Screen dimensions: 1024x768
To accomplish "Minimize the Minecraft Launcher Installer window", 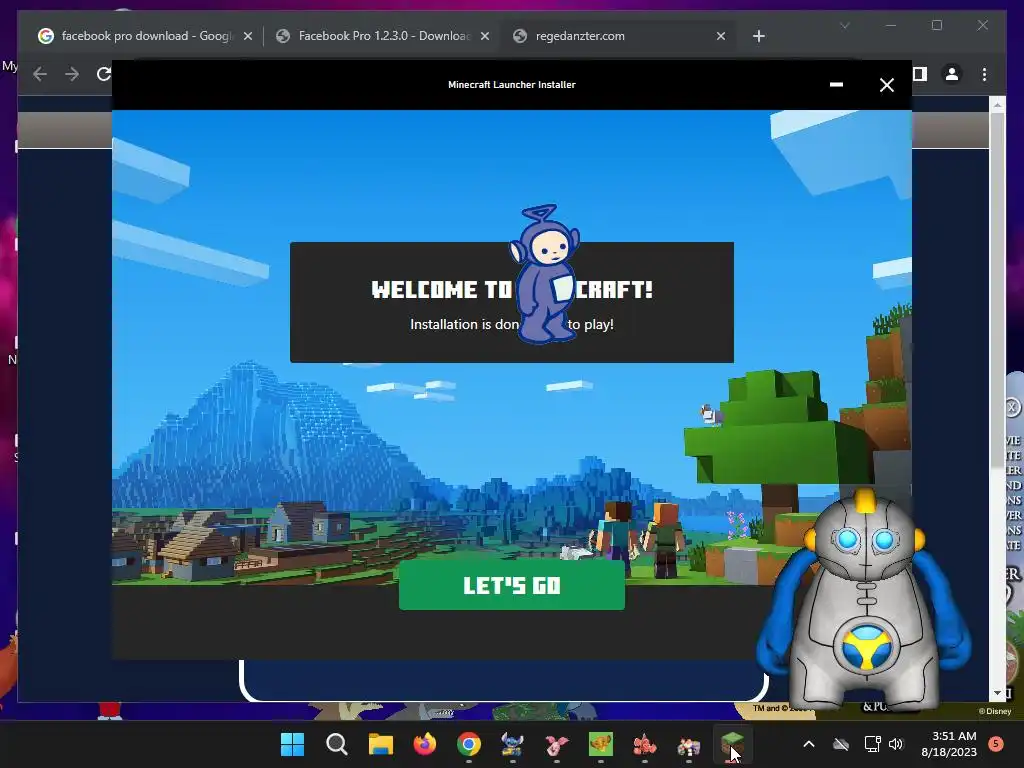I will [x=836, y=85].
